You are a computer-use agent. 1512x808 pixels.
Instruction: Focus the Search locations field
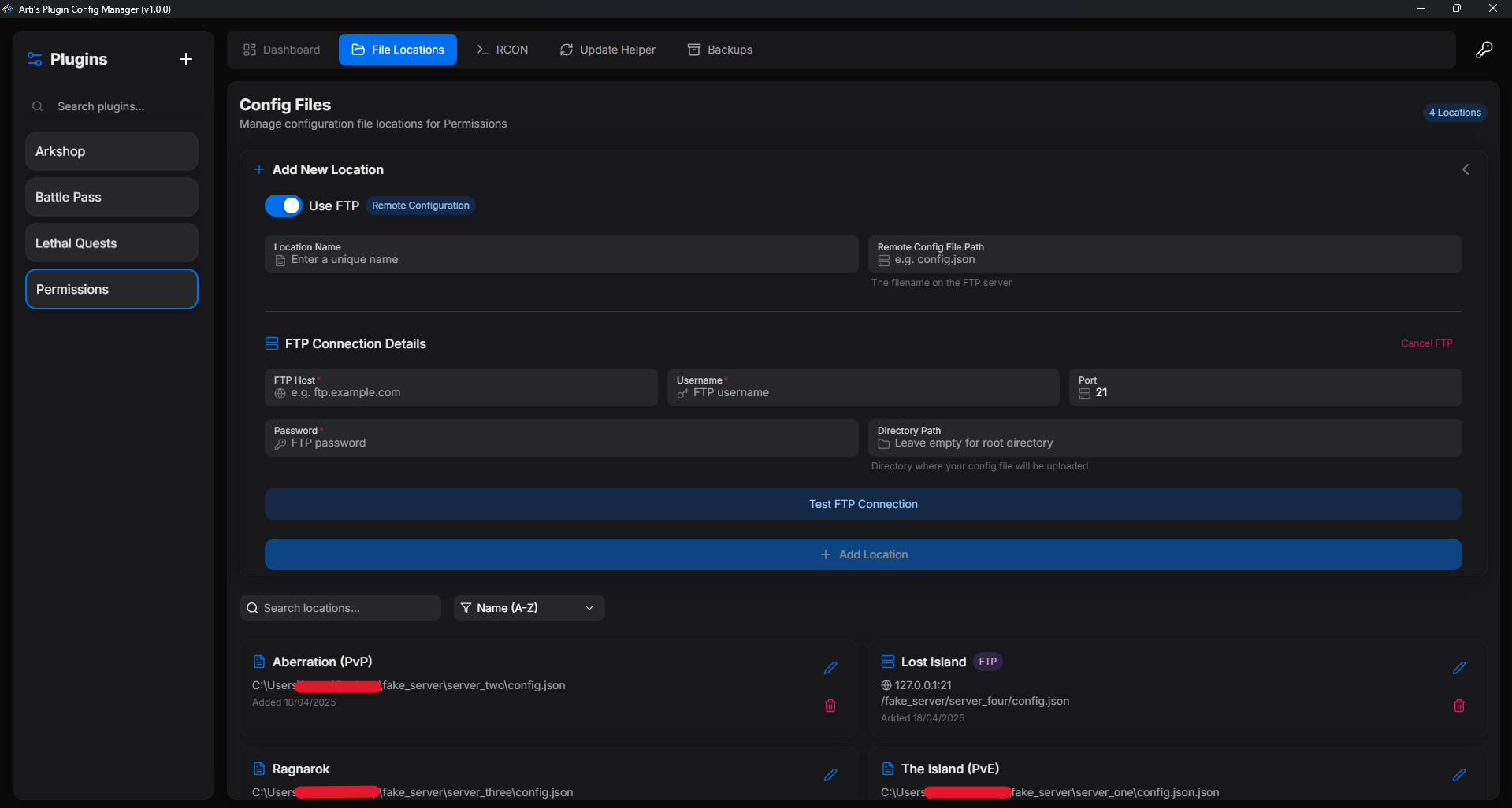point(340,608)
